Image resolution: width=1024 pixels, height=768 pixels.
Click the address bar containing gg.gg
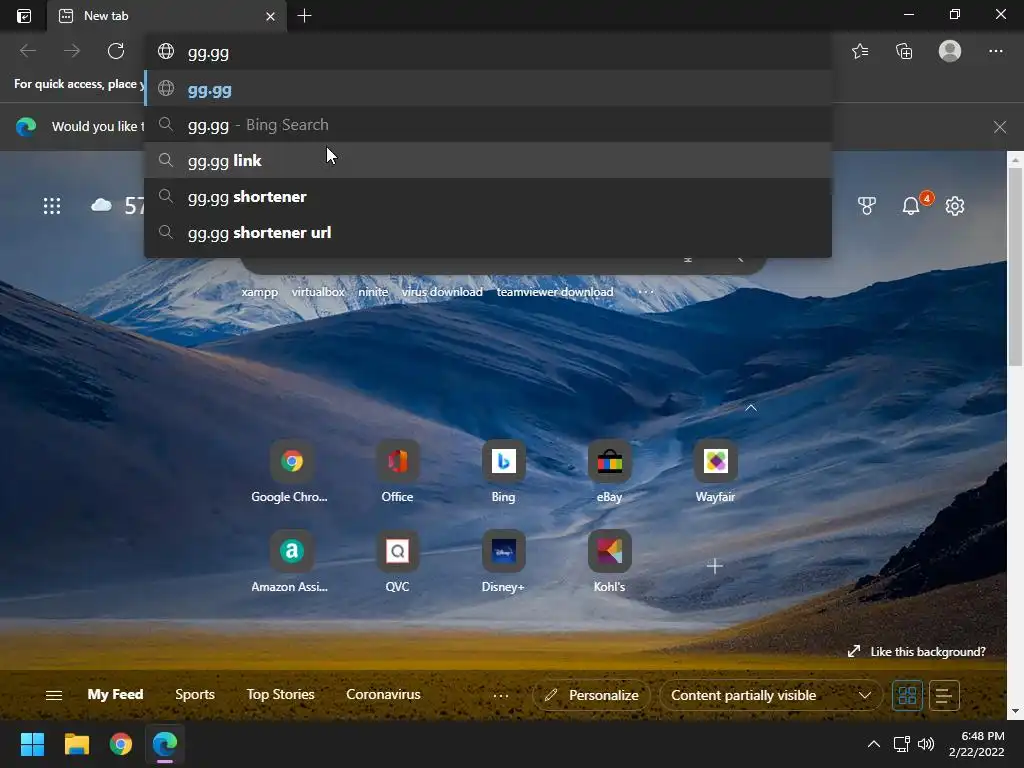coord(488,52)
